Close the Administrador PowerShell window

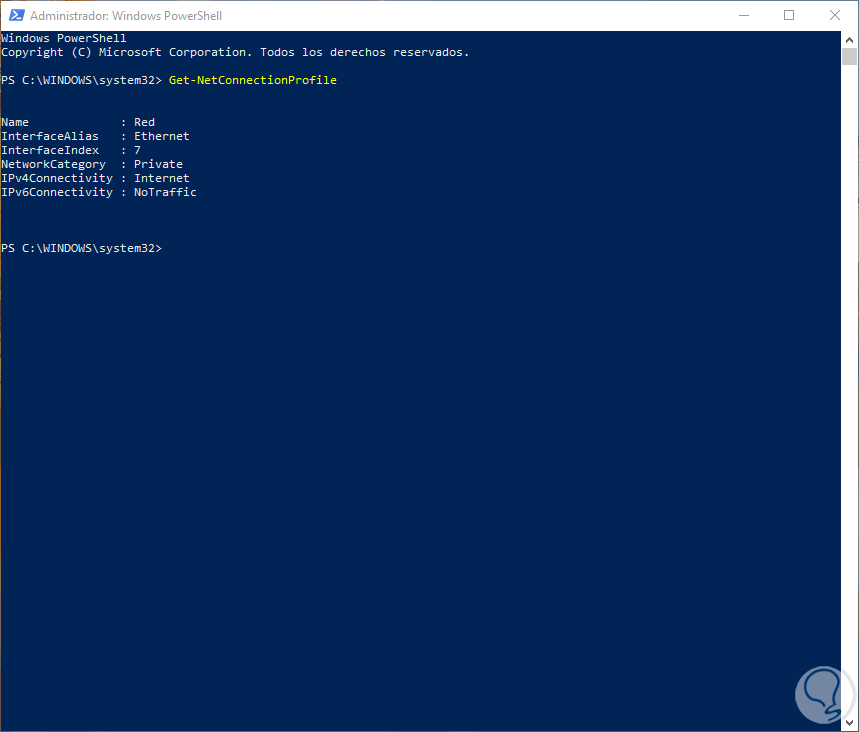[x=835, y=15]
